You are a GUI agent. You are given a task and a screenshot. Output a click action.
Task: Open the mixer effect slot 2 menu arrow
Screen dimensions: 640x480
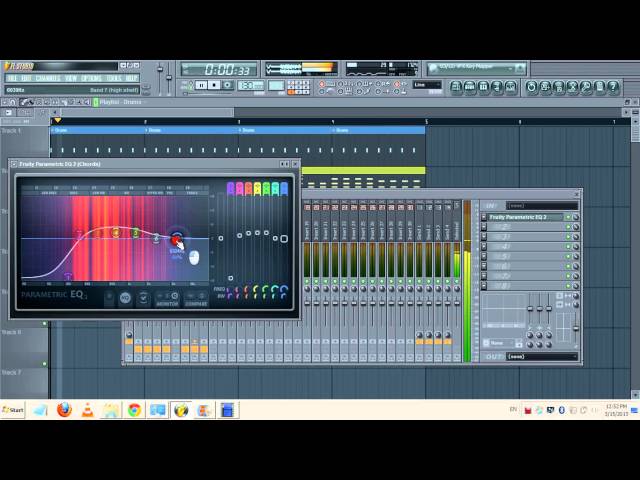[x=484, y=227]
